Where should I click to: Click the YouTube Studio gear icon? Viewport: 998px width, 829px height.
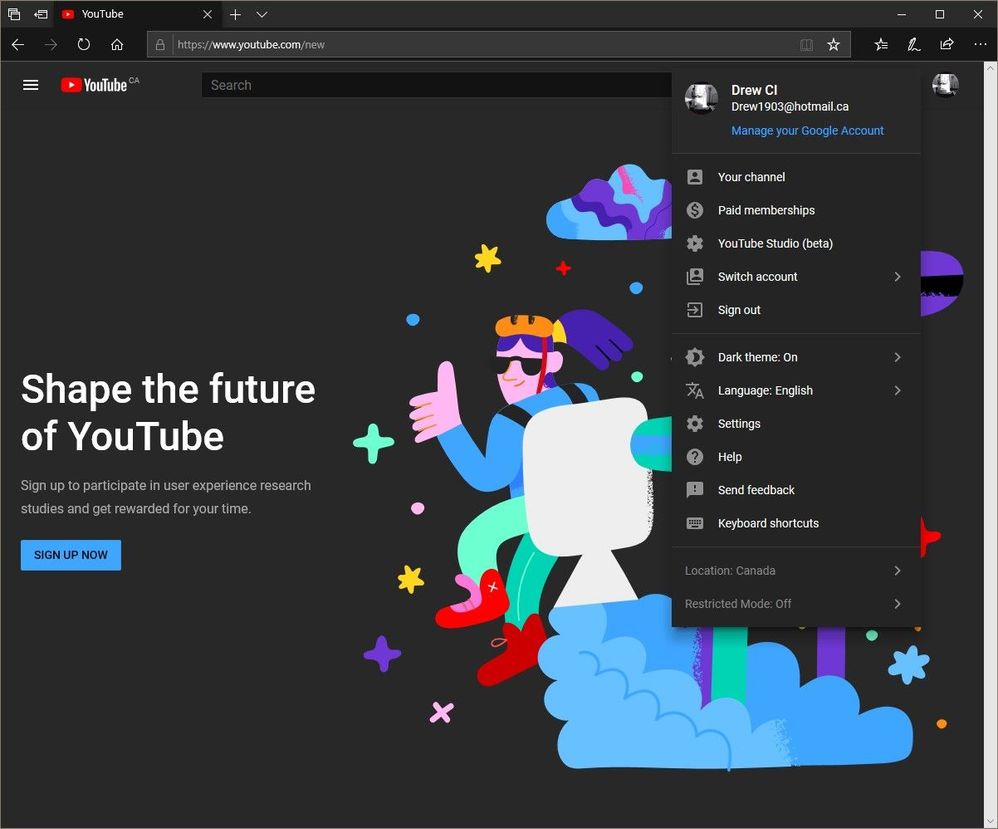pos(695,243)
